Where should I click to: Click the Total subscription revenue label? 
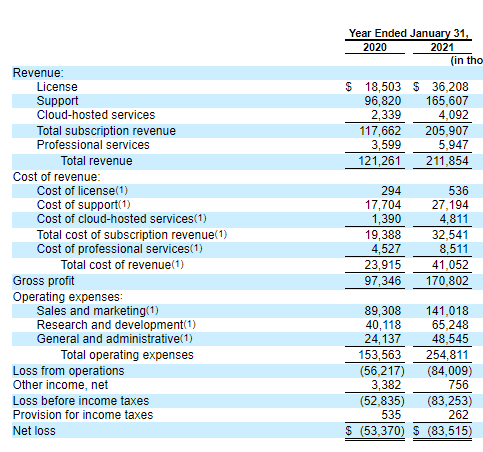click(x=106, y=131)
